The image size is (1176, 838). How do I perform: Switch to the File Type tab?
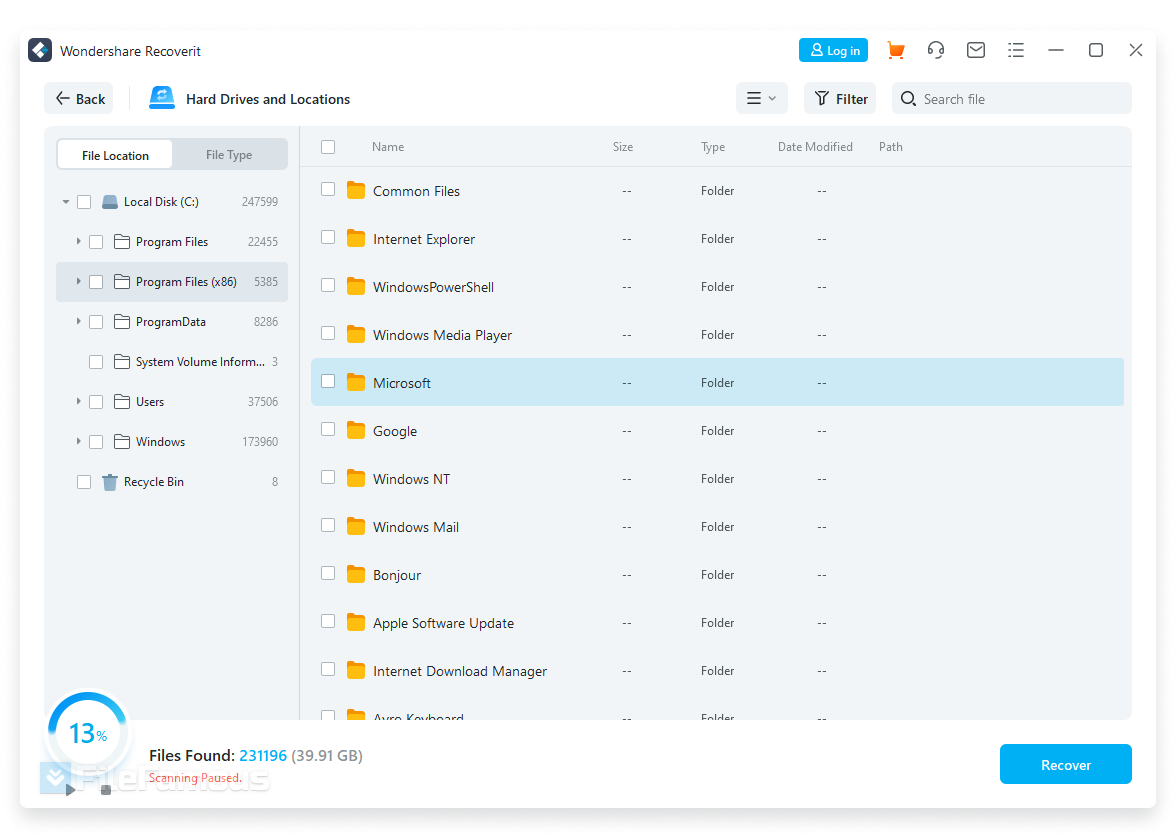click(x=229, y=155)
